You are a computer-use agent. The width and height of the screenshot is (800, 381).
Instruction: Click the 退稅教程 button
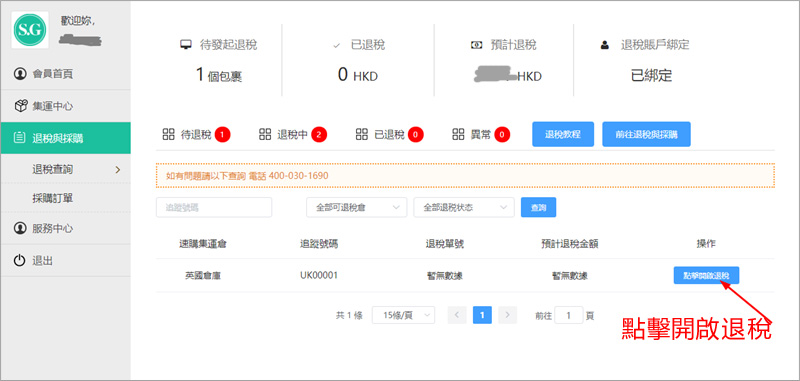click(563, 134)
